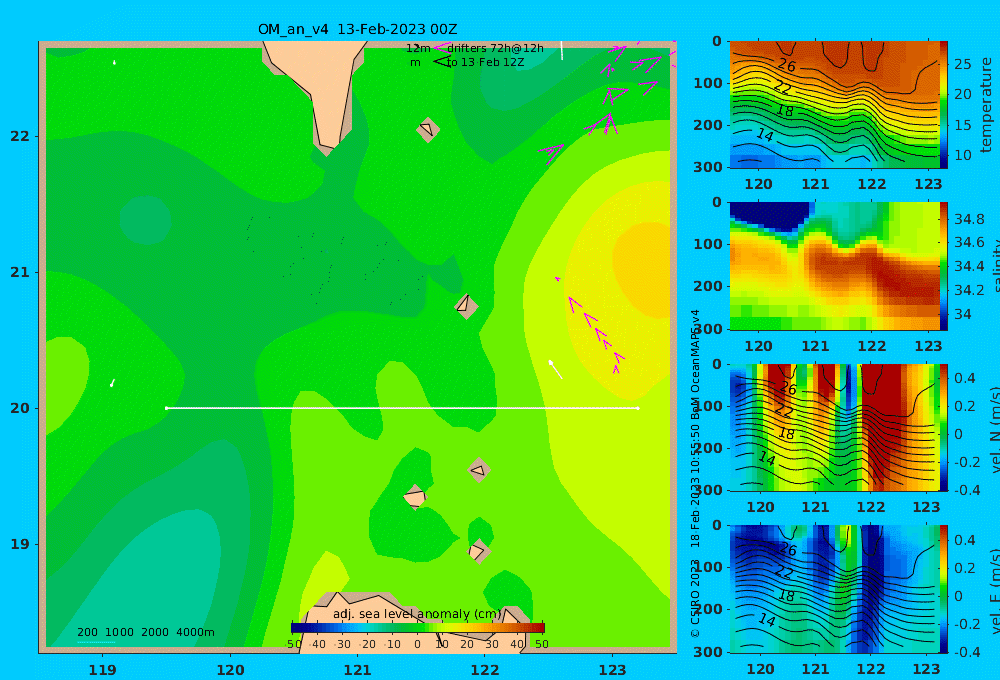
Task: Click the 25 tick on temperature color bar
Action: coord(962,64)
